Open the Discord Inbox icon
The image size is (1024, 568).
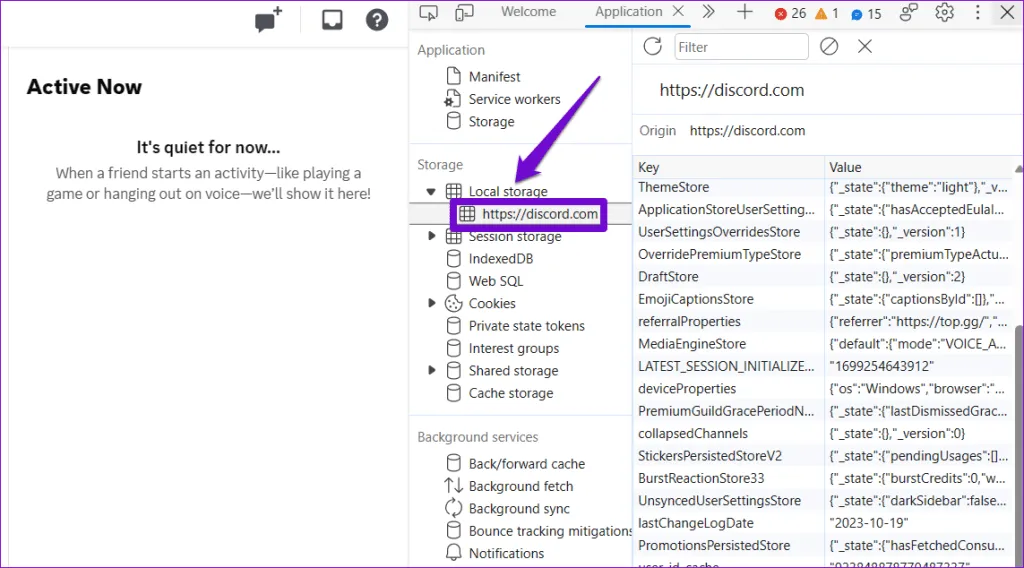pyautogui.click(x=332, y=20)
